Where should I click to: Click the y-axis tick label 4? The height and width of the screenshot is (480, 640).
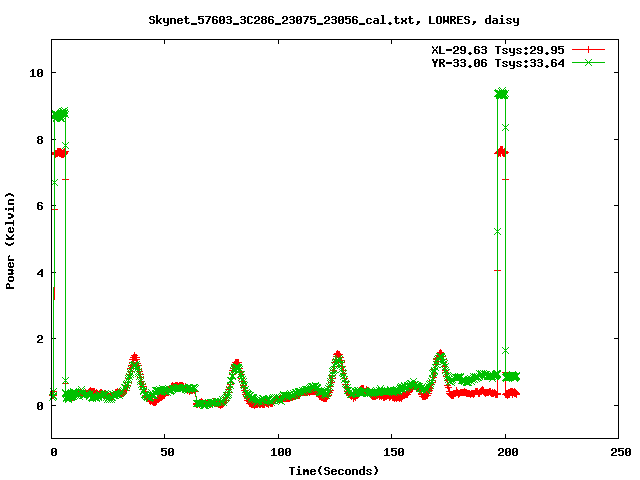click(x=40, y=273)
